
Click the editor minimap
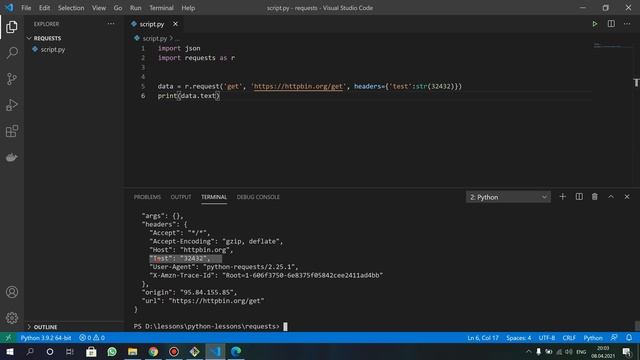[x=612, y=45]
